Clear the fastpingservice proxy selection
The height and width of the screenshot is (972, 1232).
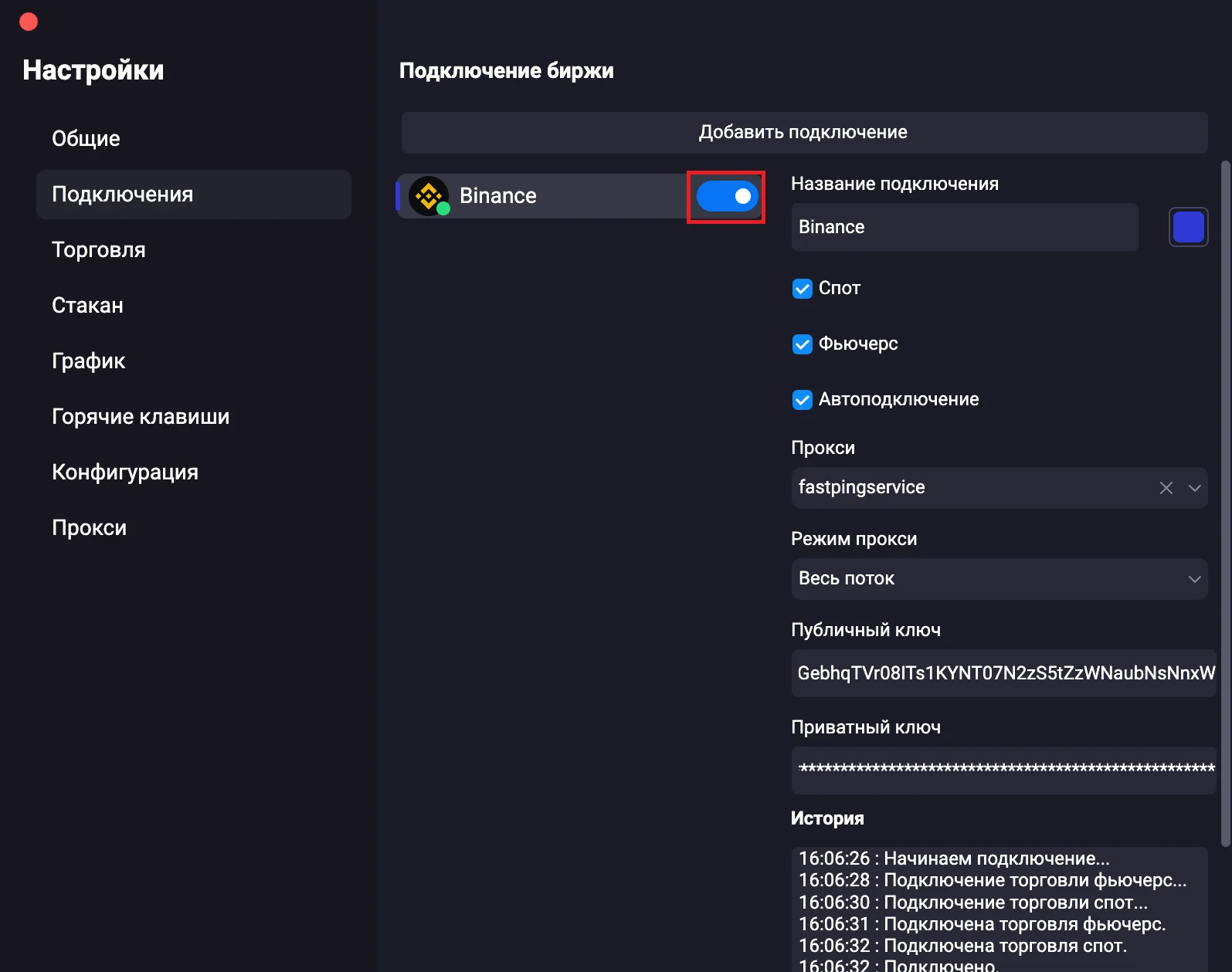[1166, 488]
